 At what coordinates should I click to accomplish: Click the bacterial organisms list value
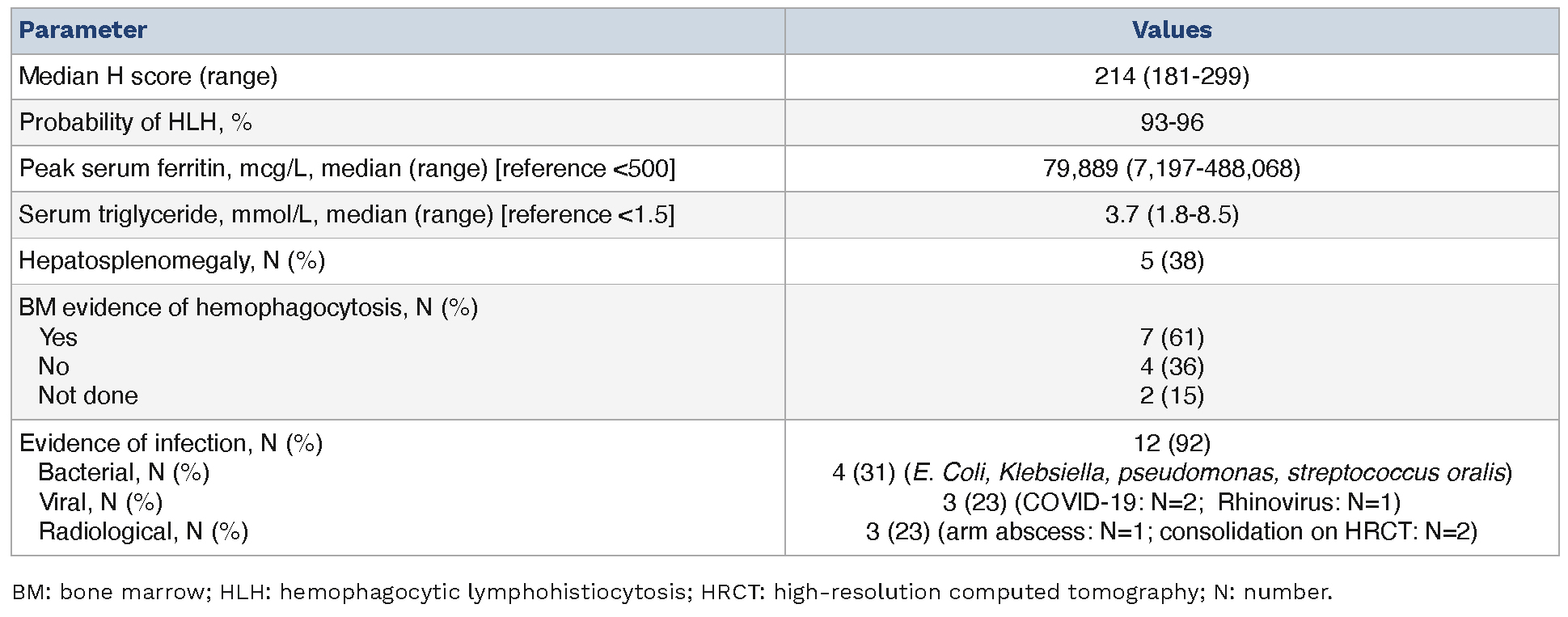1171,473
